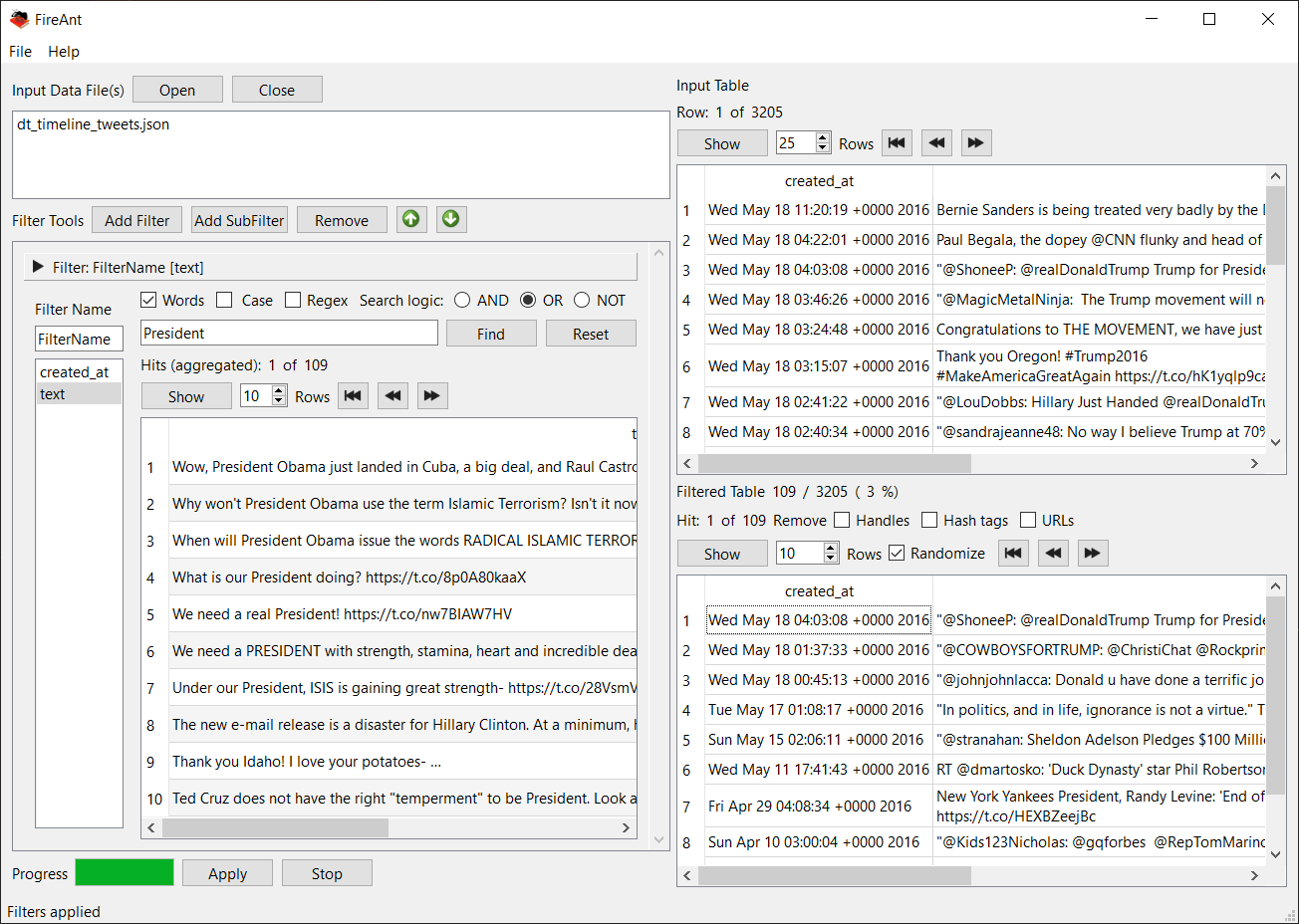
Task: Open the Help menu
Action: 64,52
